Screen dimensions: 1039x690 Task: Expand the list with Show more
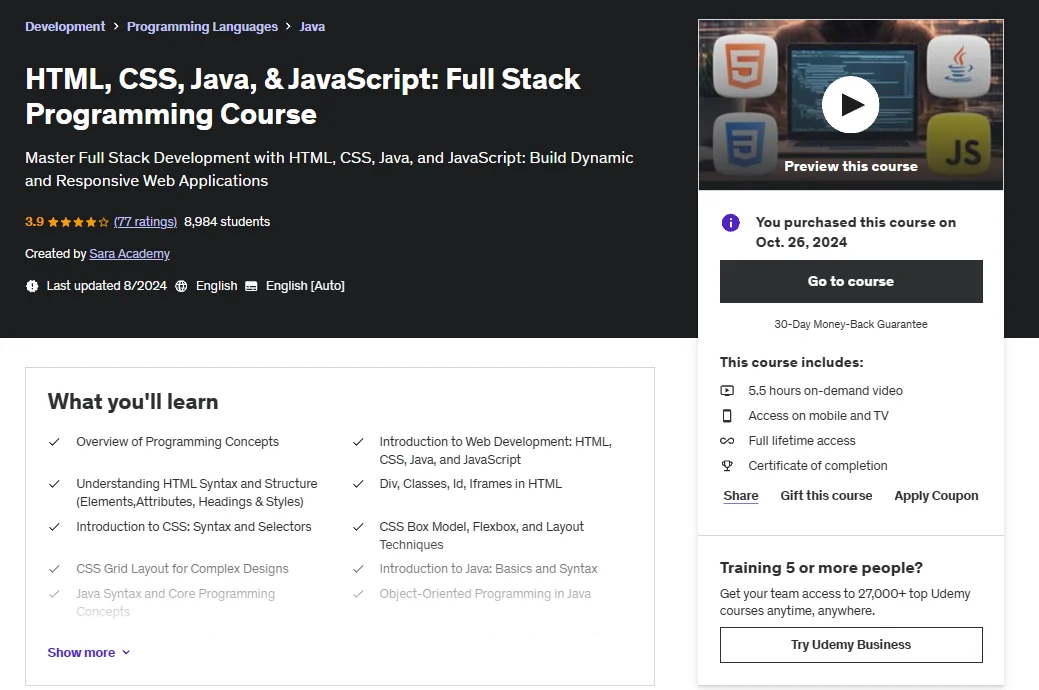click(x=89, y=652)
